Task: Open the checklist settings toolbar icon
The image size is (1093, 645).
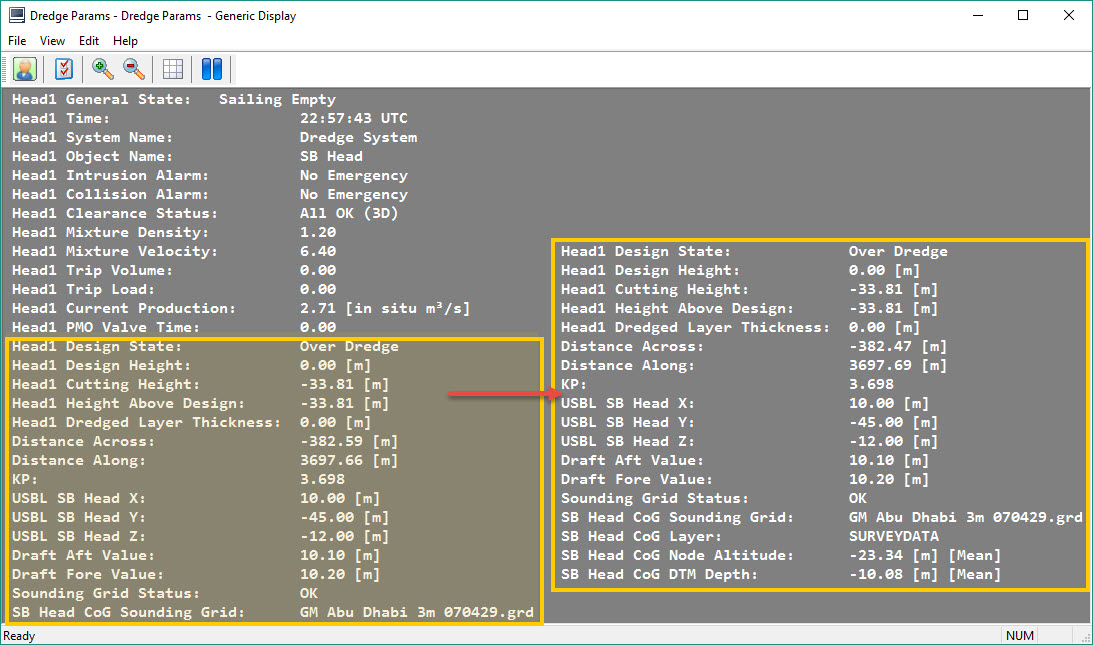Action: pyautogui.click(x=64, y=69)
